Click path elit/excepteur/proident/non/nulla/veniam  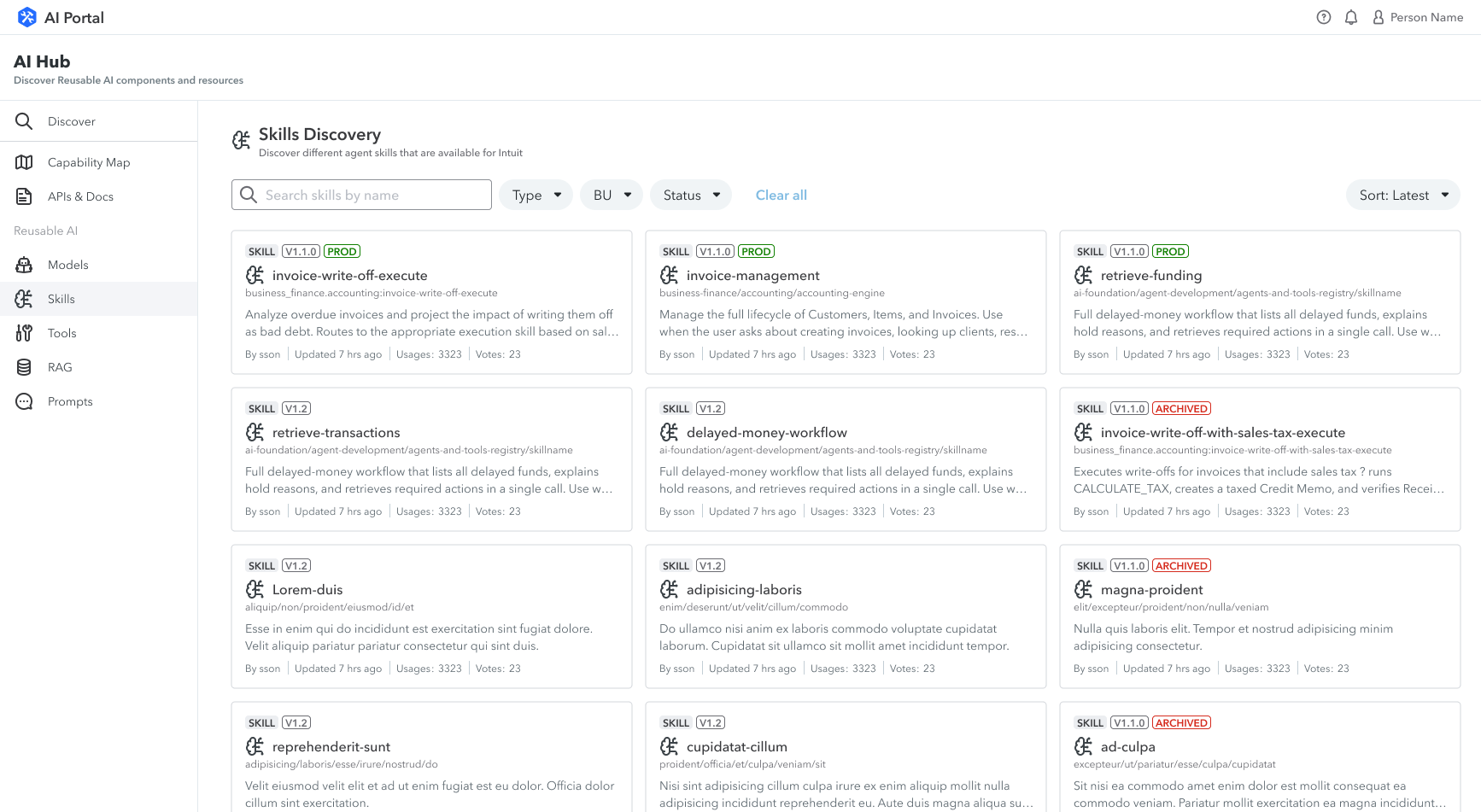tap(1171, 607)
